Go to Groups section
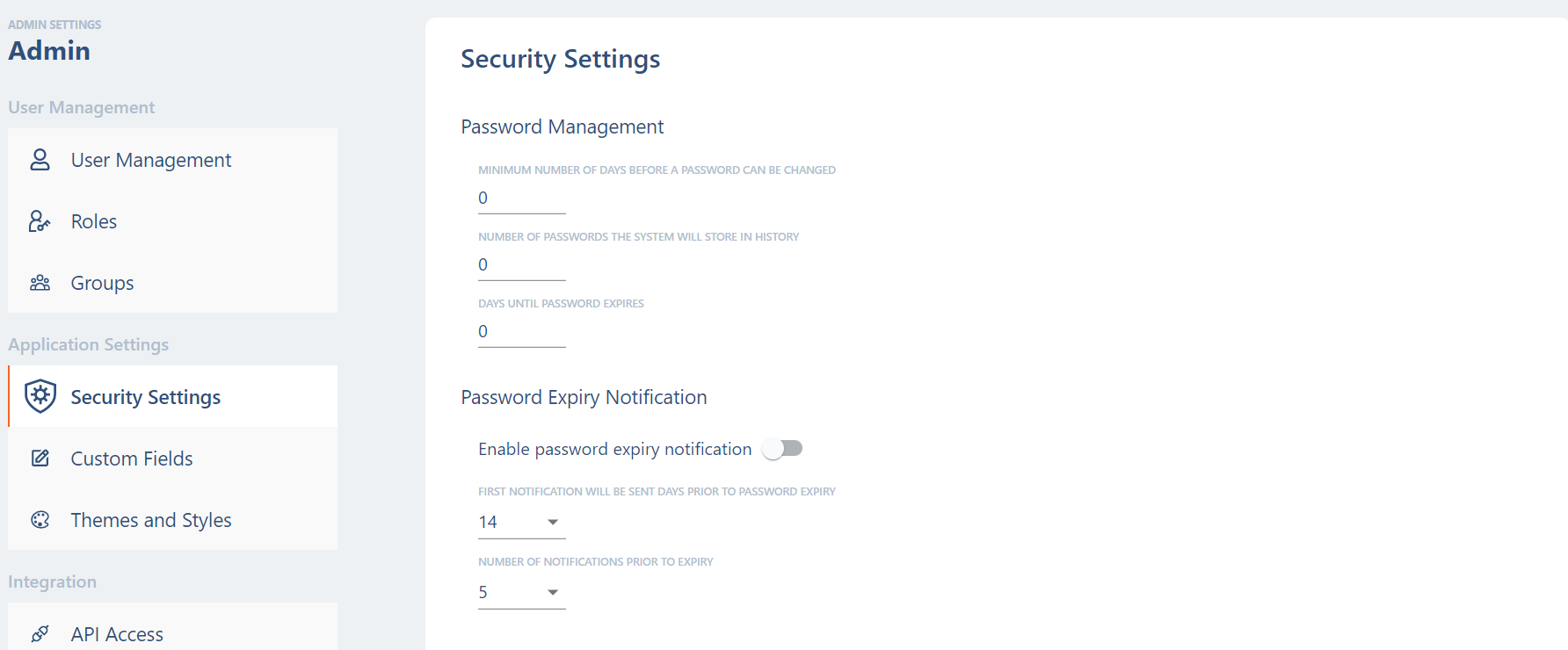This screenshot has height=650, width=1568. (173, 283)
